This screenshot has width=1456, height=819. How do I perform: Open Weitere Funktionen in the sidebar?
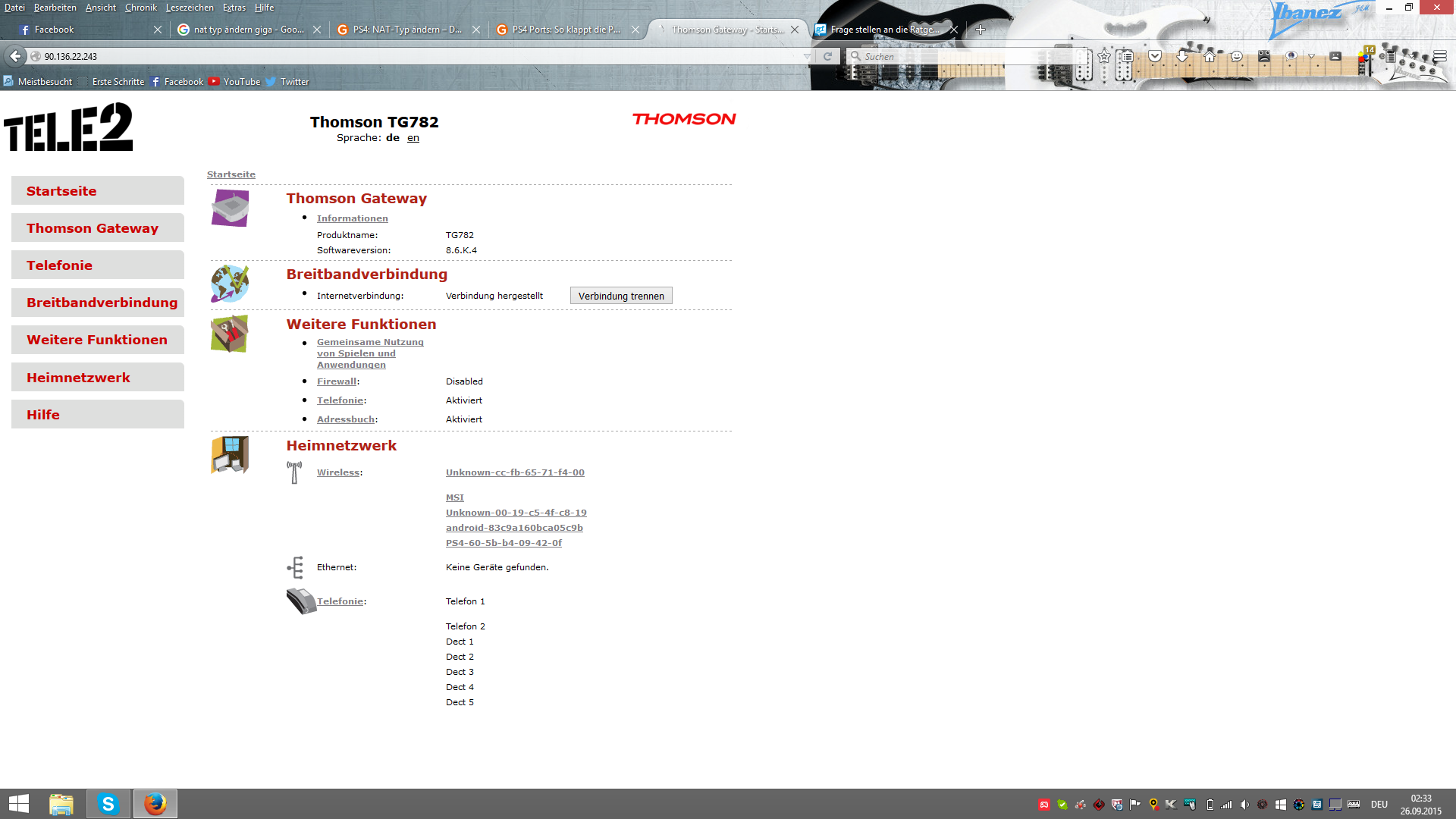click(98, 340)
